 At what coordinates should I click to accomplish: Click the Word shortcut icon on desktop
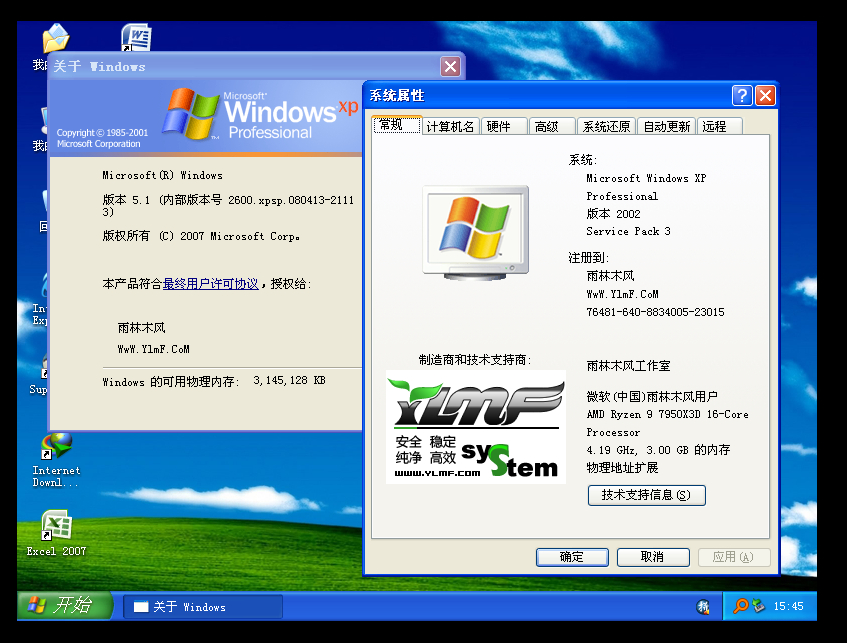click(135, 38)
